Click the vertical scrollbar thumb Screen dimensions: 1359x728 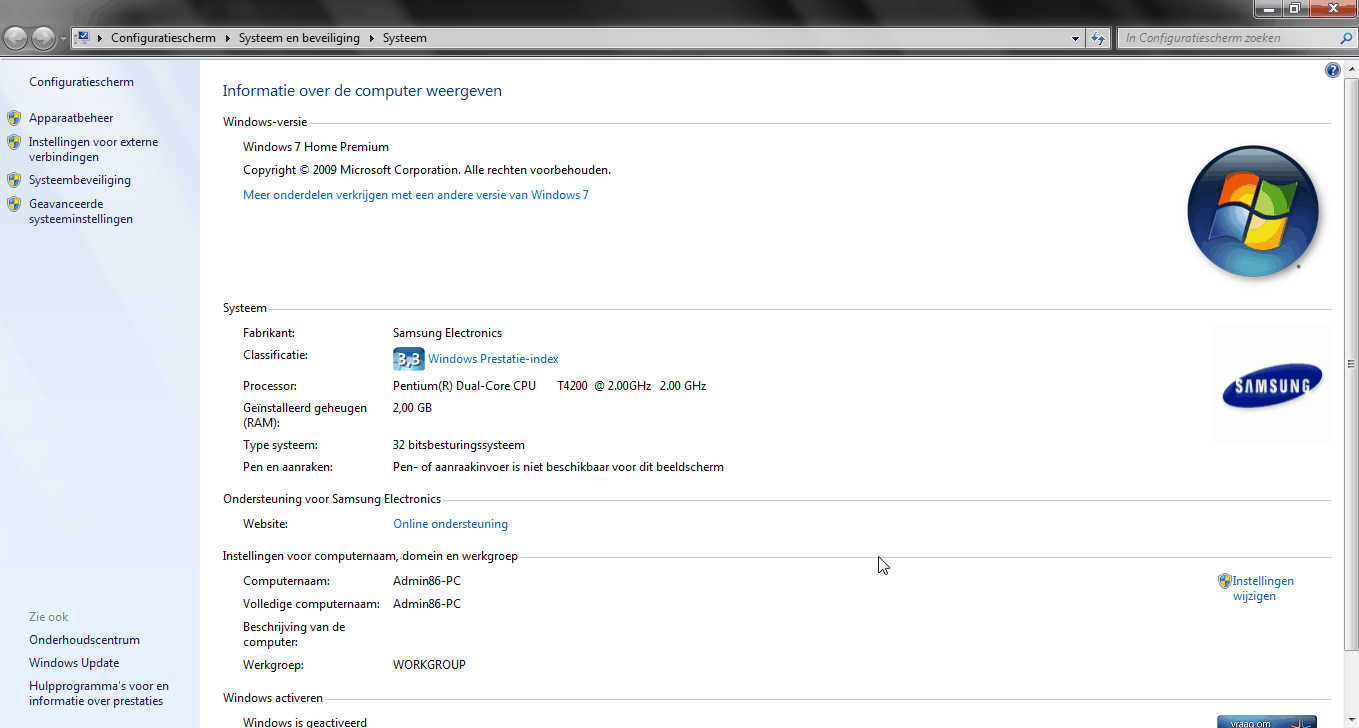(1351, 364)
